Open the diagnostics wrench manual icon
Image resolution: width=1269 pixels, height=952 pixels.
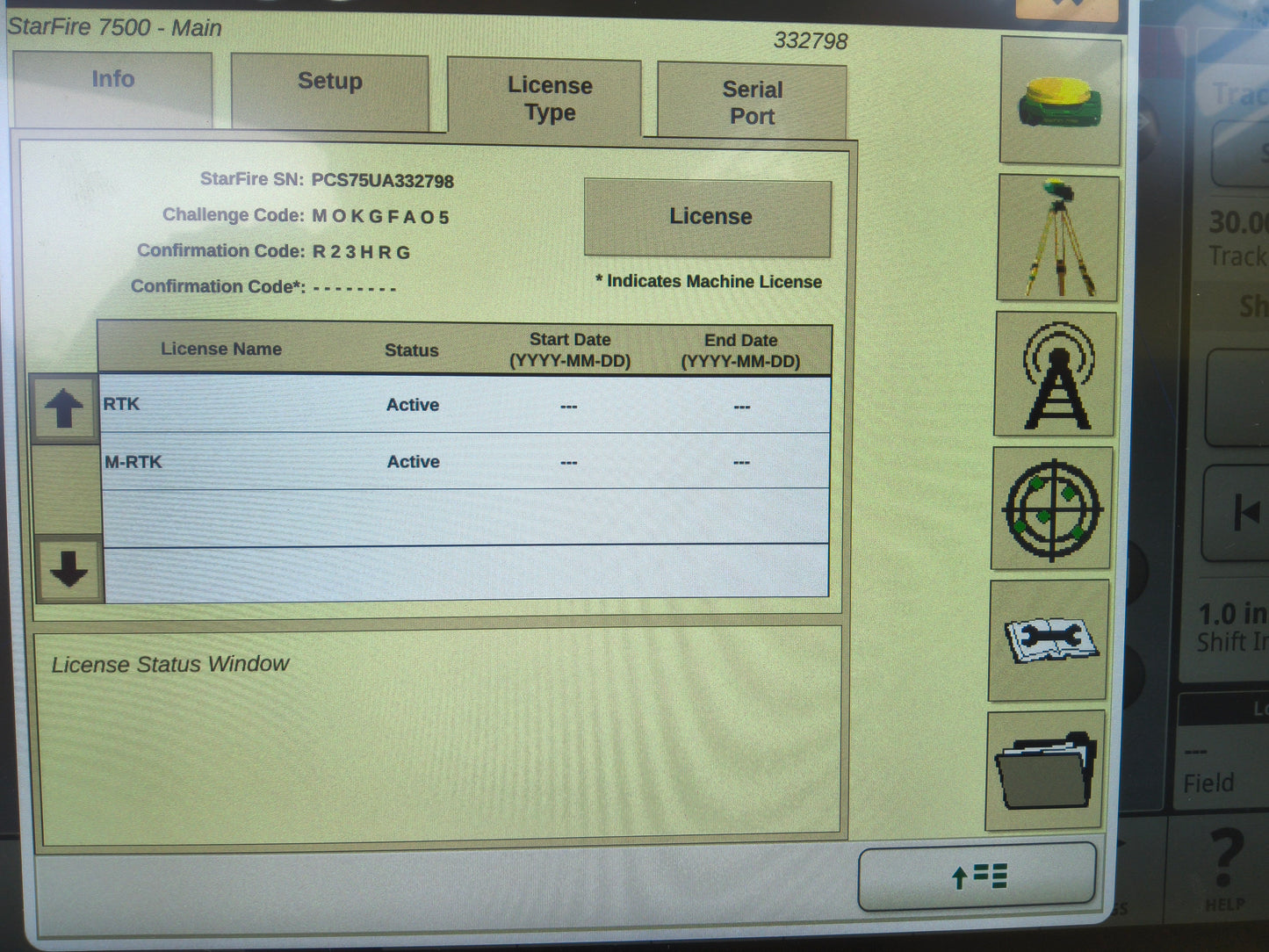tap(1049, 641)
